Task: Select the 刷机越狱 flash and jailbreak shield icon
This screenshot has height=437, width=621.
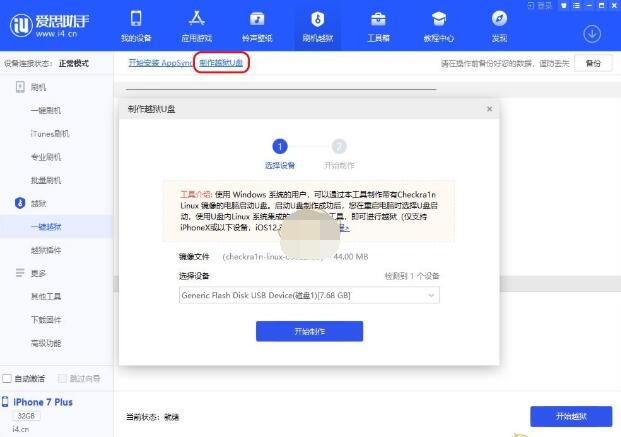Action: click(318, 19)
